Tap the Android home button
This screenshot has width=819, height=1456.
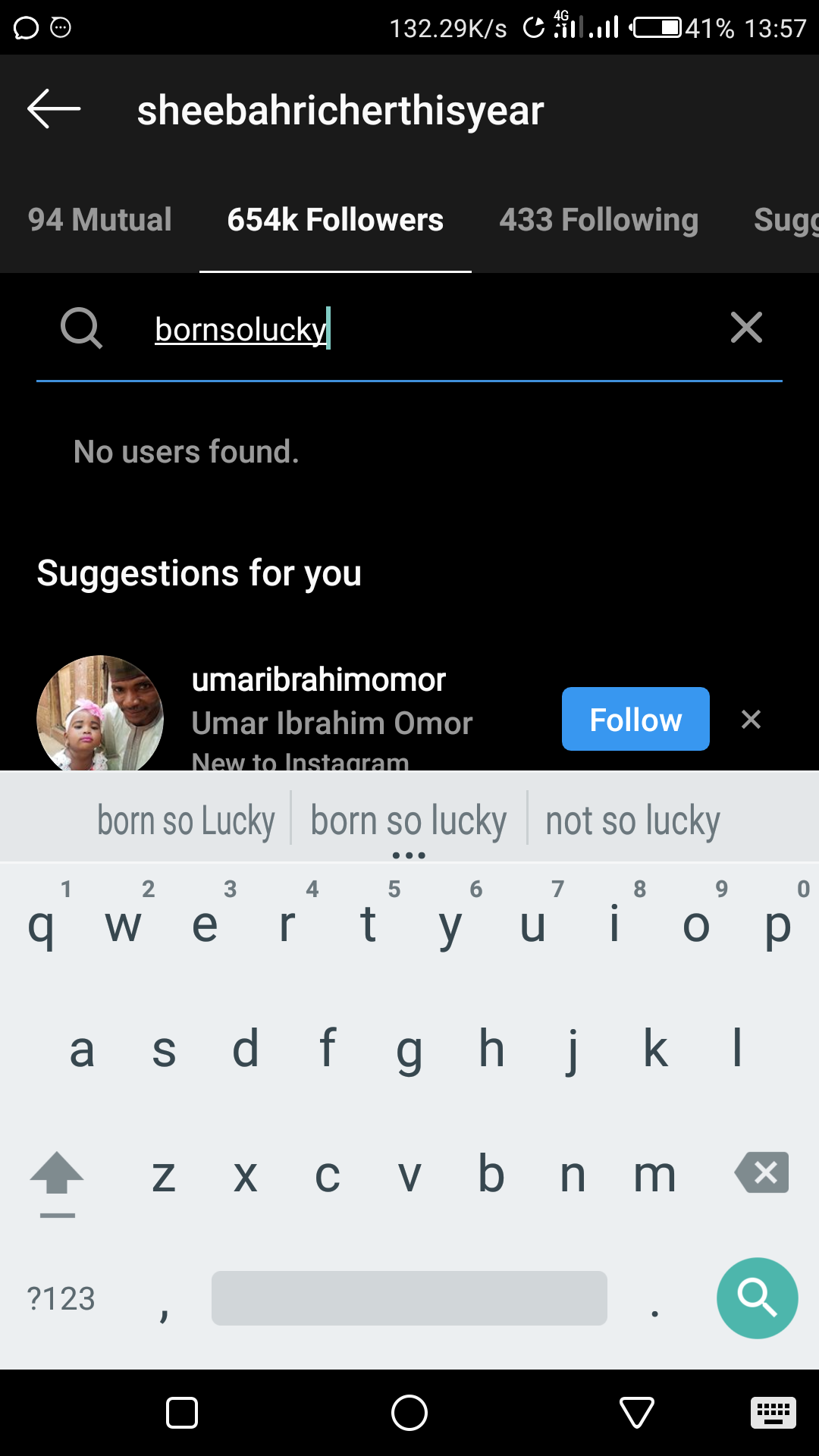(409, 1413)
